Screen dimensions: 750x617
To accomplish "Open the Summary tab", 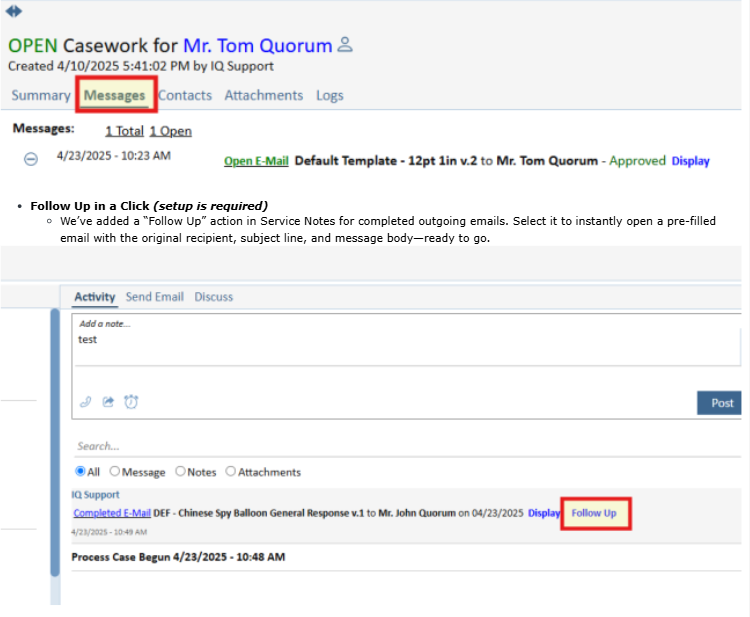I will (41, 95).
